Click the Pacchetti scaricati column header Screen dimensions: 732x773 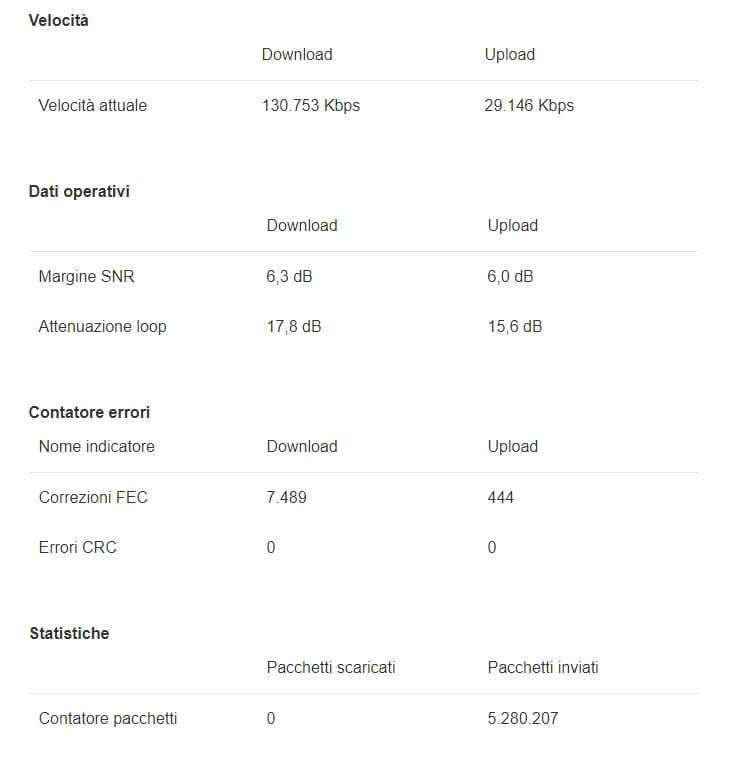point(331,667)
